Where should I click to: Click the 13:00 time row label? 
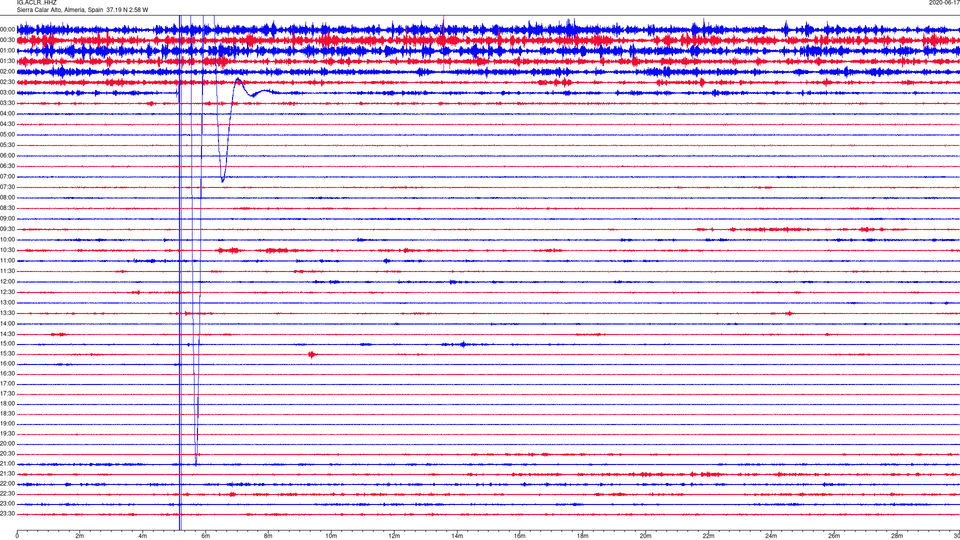(x=7, y=302)
